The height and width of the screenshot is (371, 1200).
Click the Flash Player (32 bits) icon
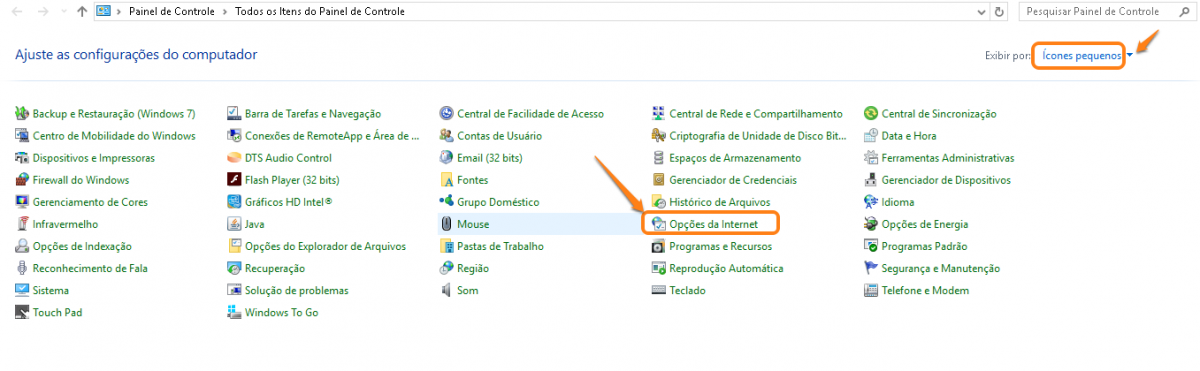[234, 180]
